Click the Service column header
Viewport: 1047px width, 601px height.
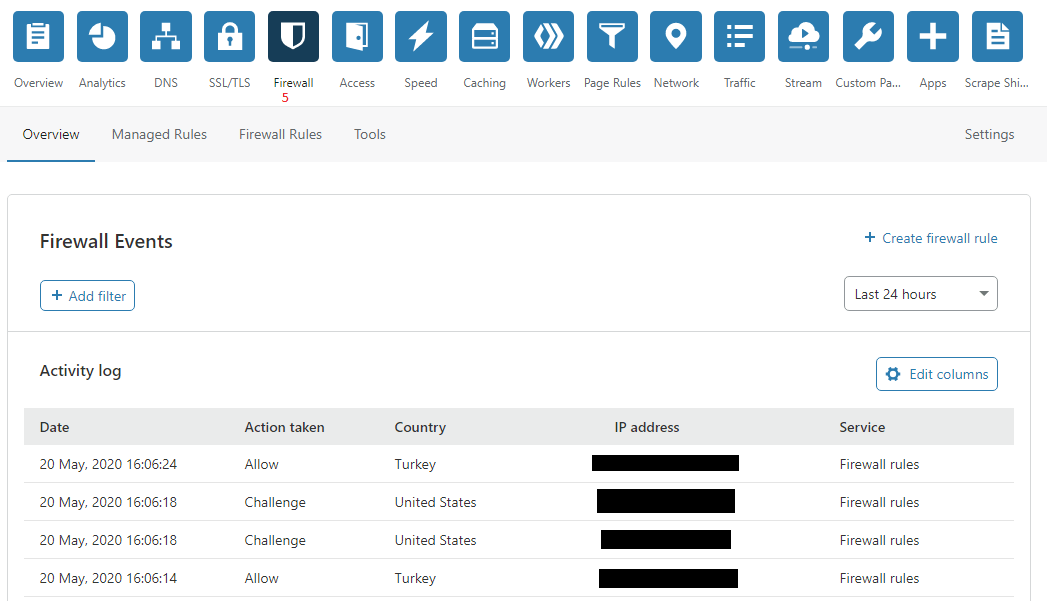click(862, 427)
